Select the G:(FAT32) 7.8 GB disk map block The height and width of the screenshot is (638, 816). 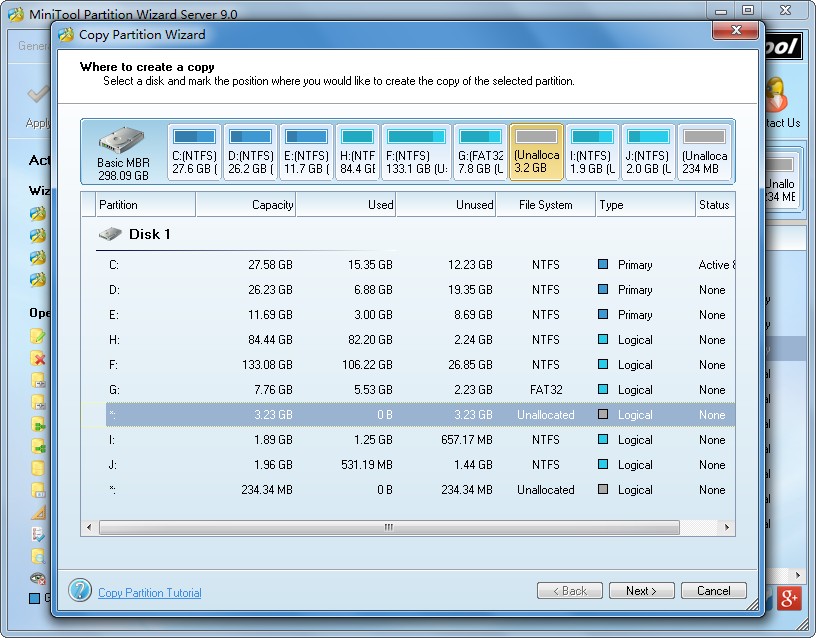click(x=480, y=152)
